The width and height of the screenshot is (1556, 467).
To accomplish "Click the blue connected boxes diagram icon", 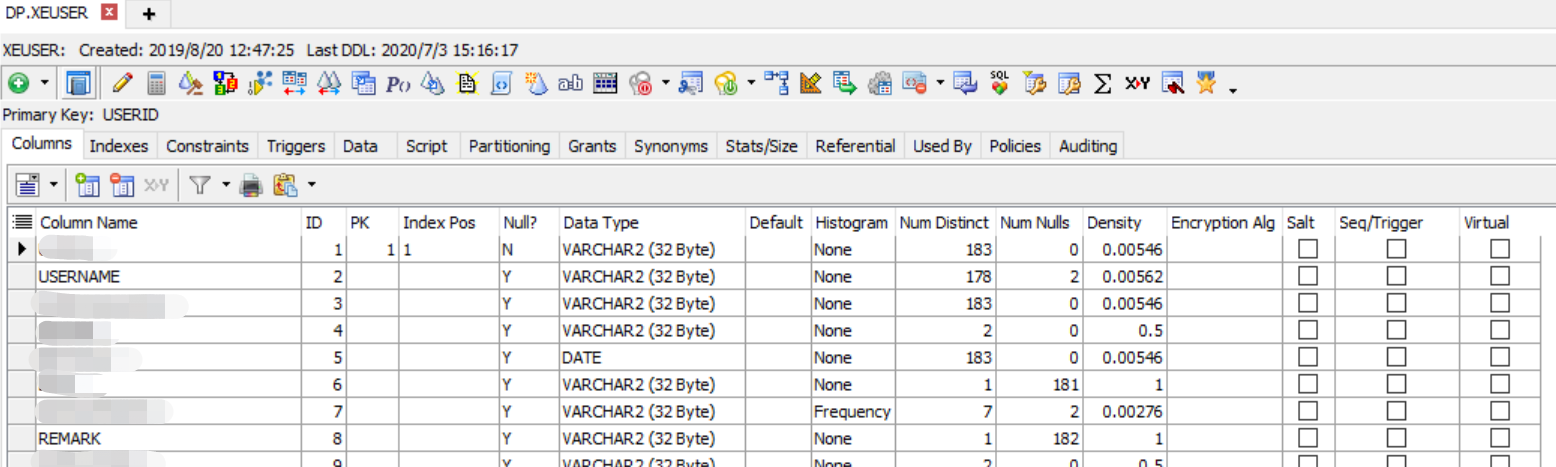I will 776,83.
